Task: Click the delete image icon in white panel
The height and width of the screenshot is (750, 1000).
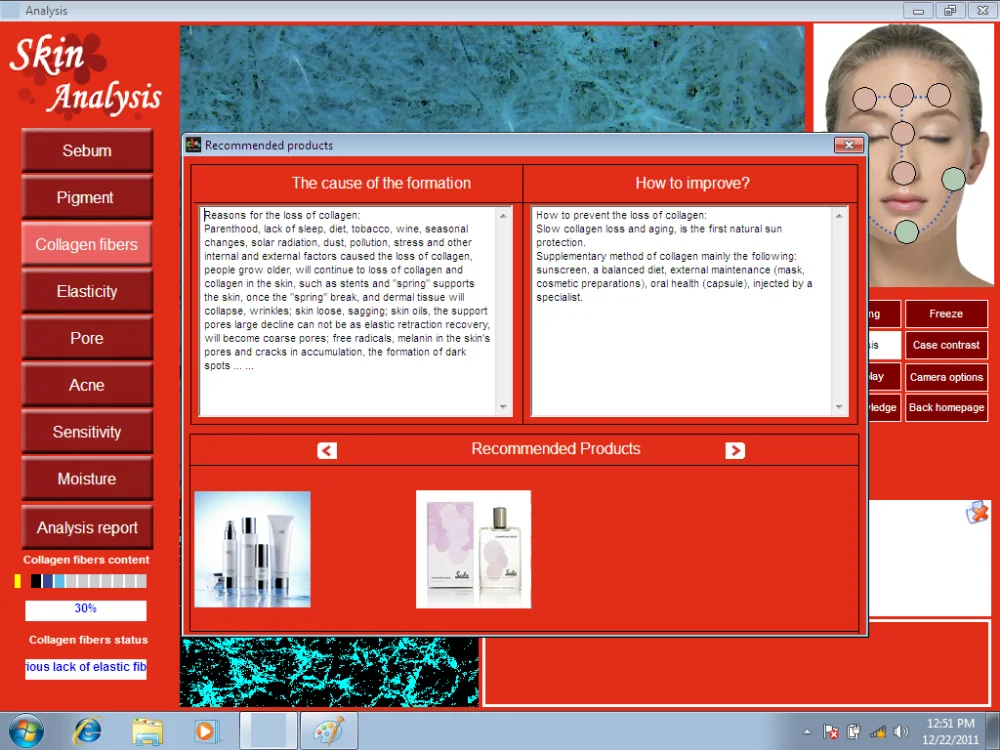Action: point(976,513)
